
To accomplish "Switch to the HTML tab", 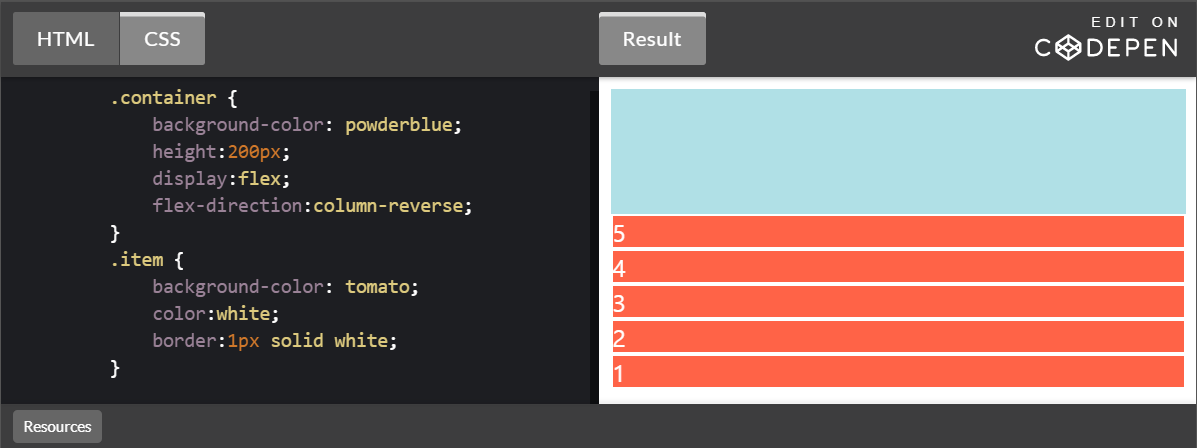I will coord(66,39).
